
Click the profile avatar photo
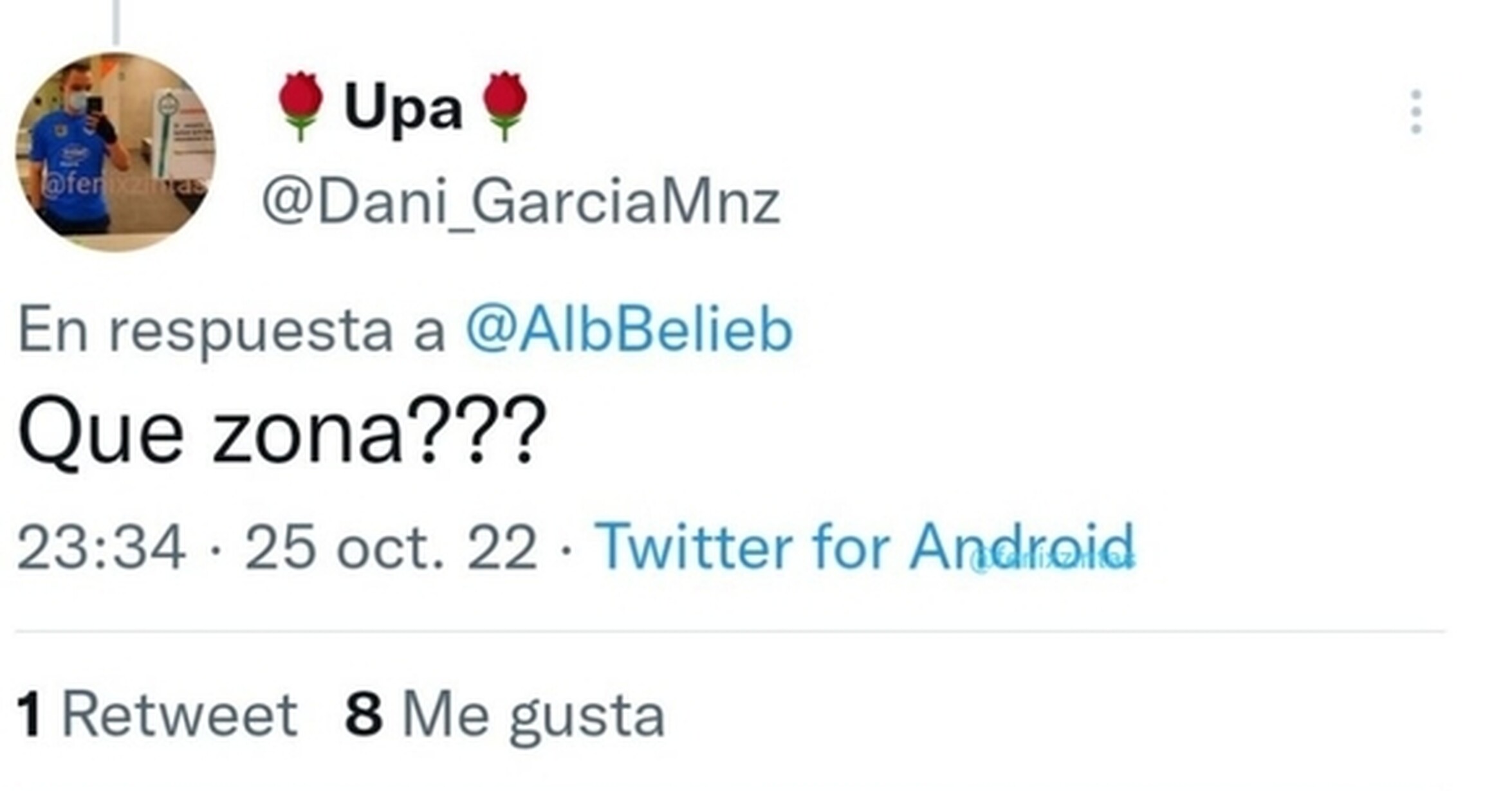click(116, 152)
